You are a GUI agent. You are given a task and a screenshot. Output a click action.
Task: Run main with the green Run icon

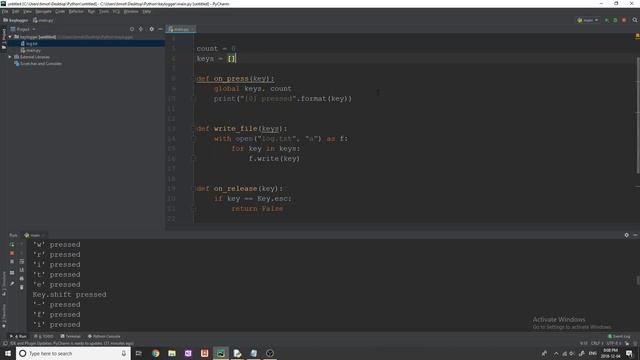[607, 20]
